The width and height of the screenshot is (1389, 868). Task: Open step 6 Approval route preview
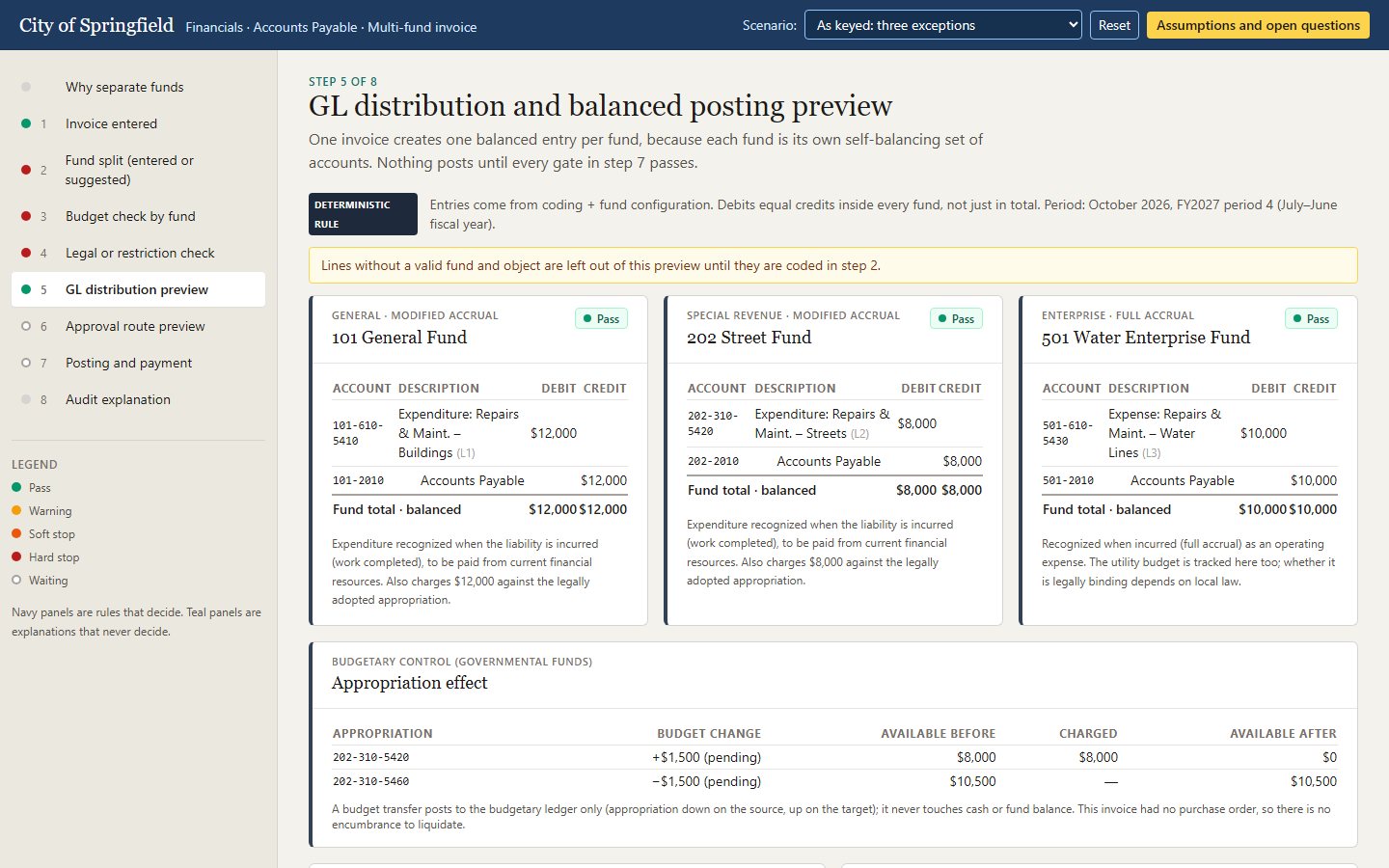pos(138,326)
